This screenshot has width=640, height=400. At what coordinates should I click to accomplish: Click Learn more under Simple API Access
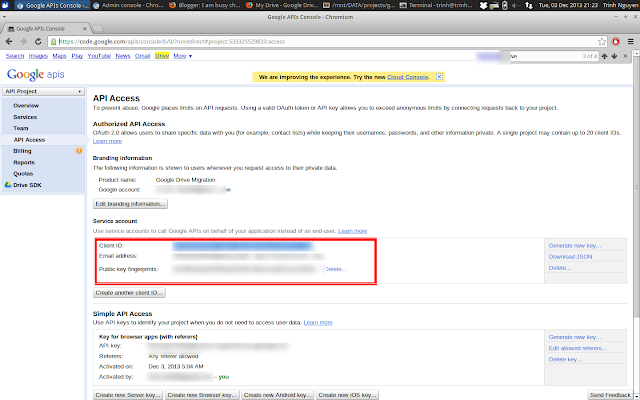(x=318, y=322)
